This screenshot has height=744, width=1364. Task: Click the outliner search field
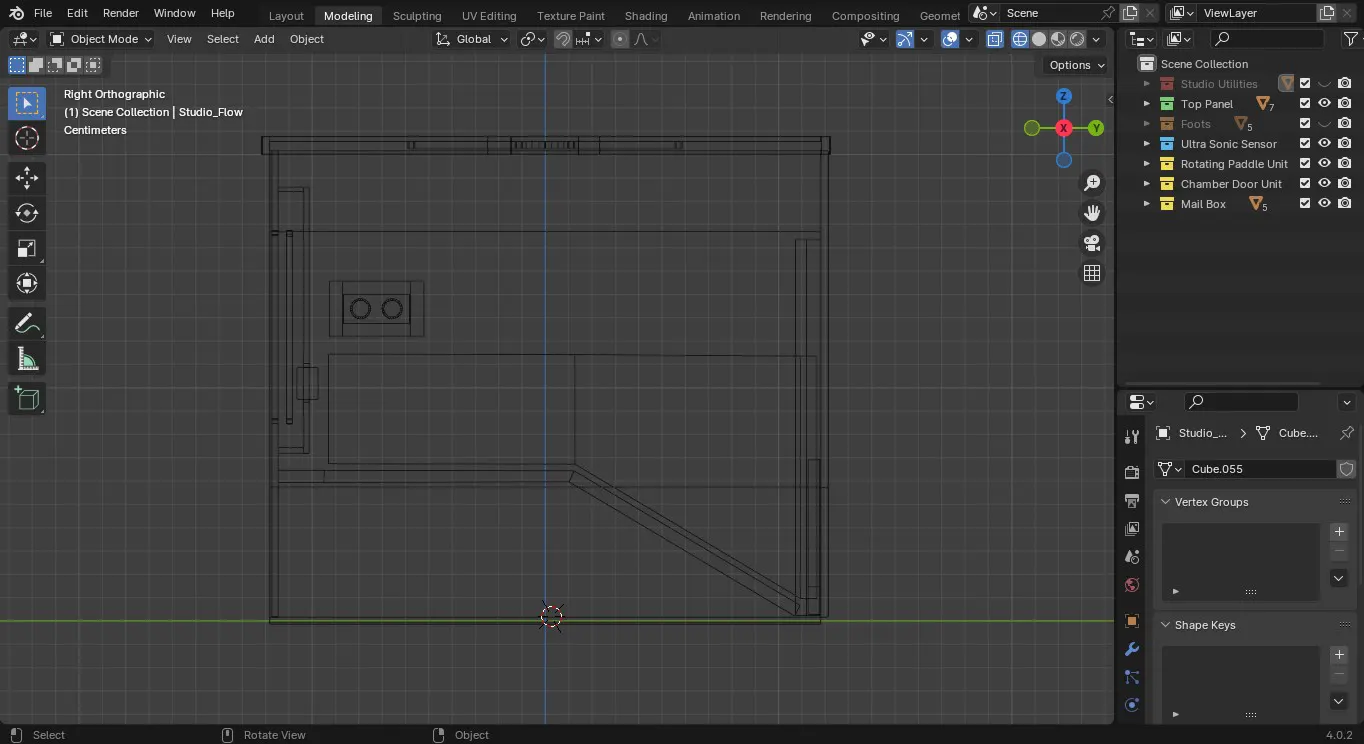click(x=1266, y=39)
